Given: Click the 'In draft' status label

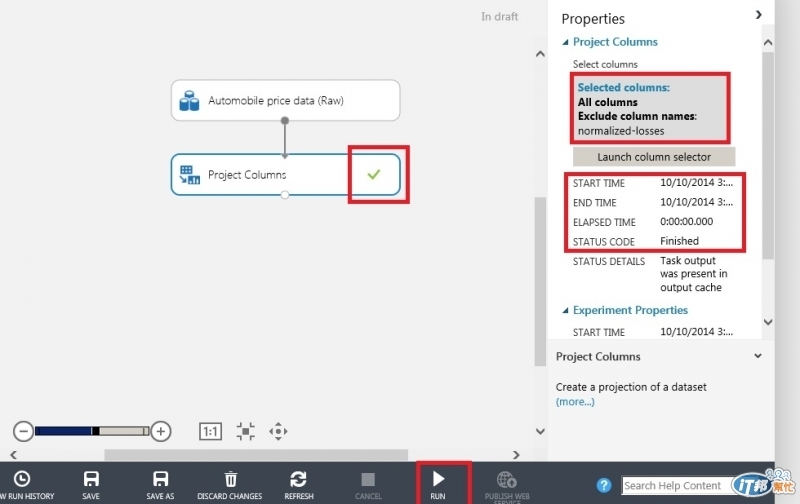Looking at the screenshot, I should click(499, 17).
